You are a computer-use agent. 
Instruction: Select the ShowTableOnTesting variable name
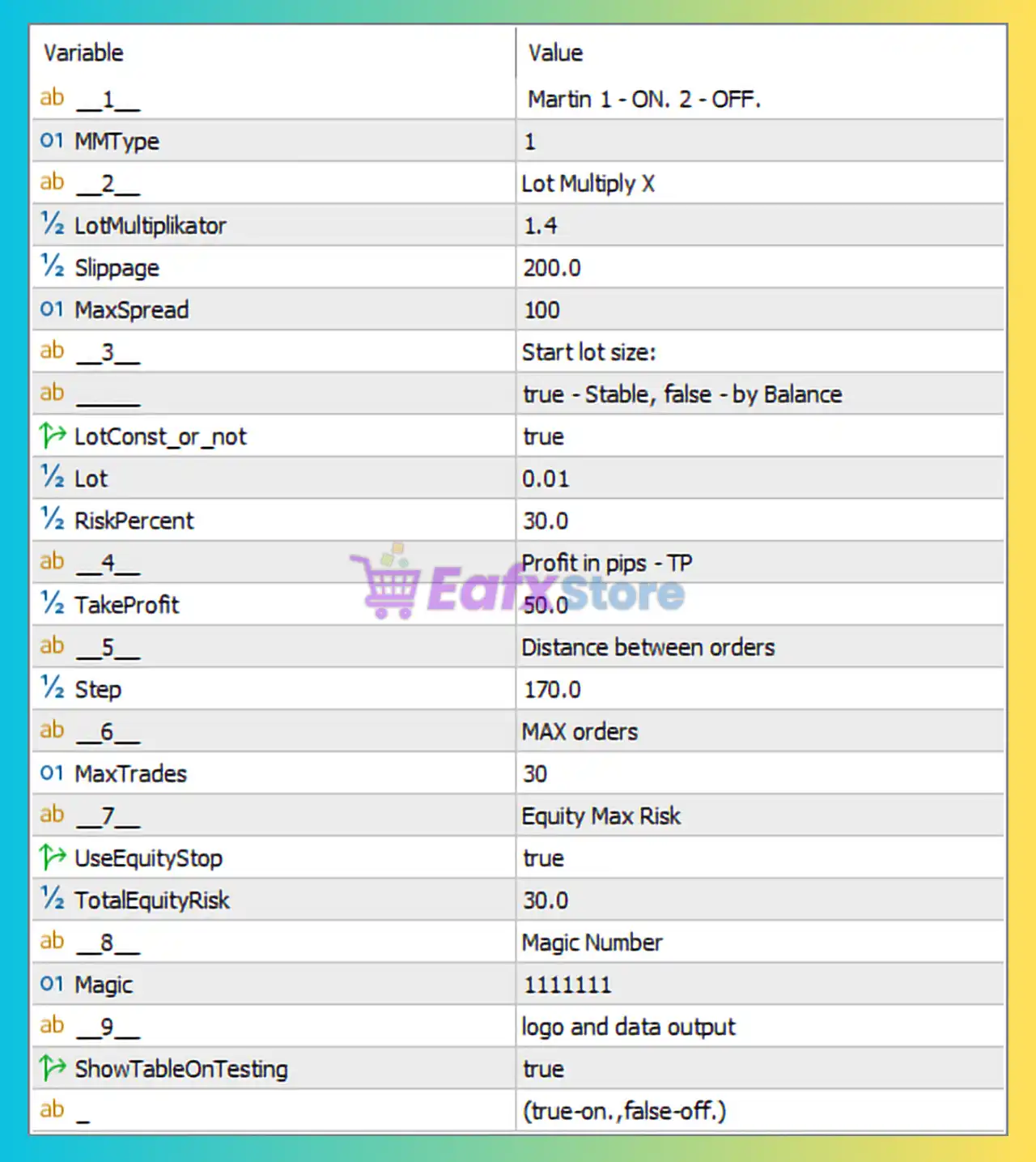[x=181, y=1069]
